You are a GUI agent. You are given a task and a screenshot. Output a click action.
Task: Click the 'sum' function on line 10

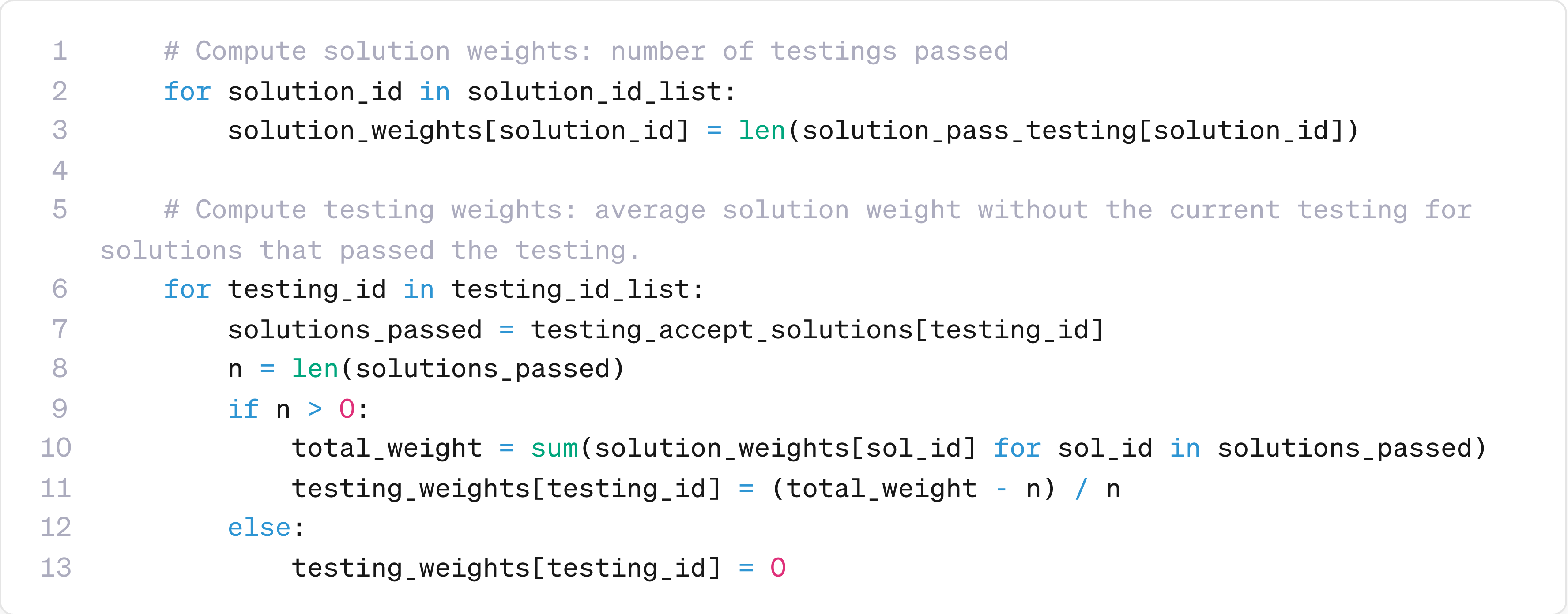coord(554,448)
